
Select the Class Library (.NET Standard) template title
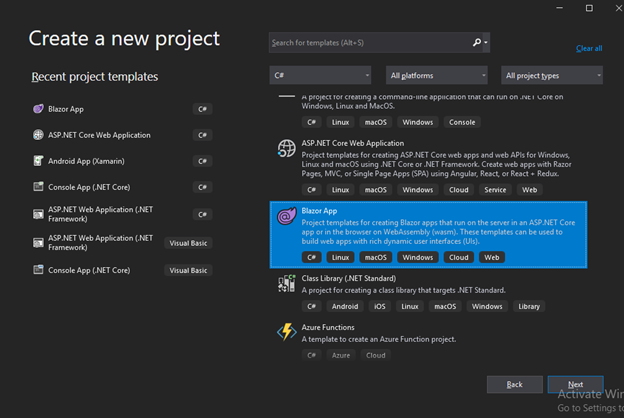[x=349, y=278]
